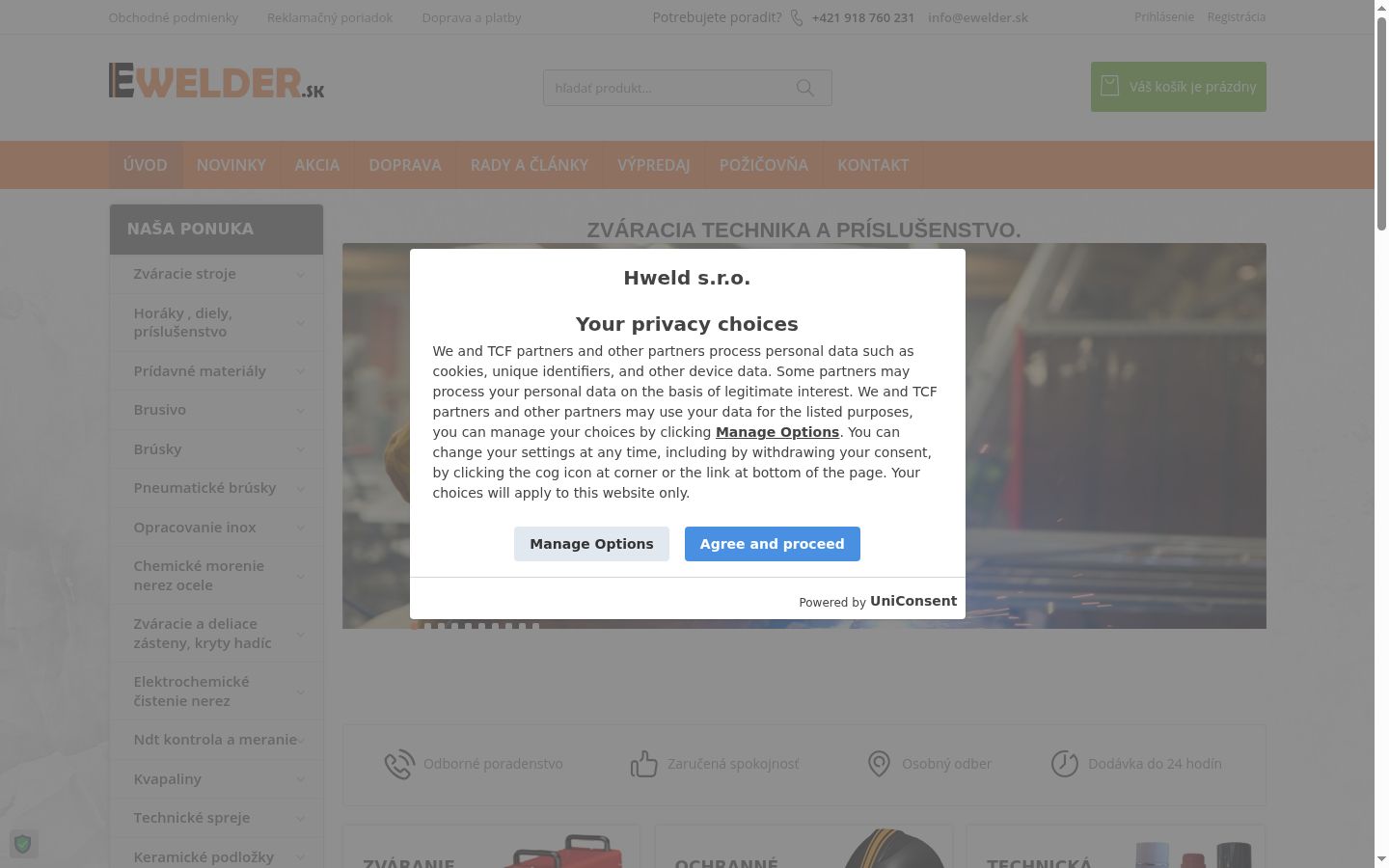1389x868 pixels.
Task: Click the phone icon beside the number
Action: click(797, 18)
